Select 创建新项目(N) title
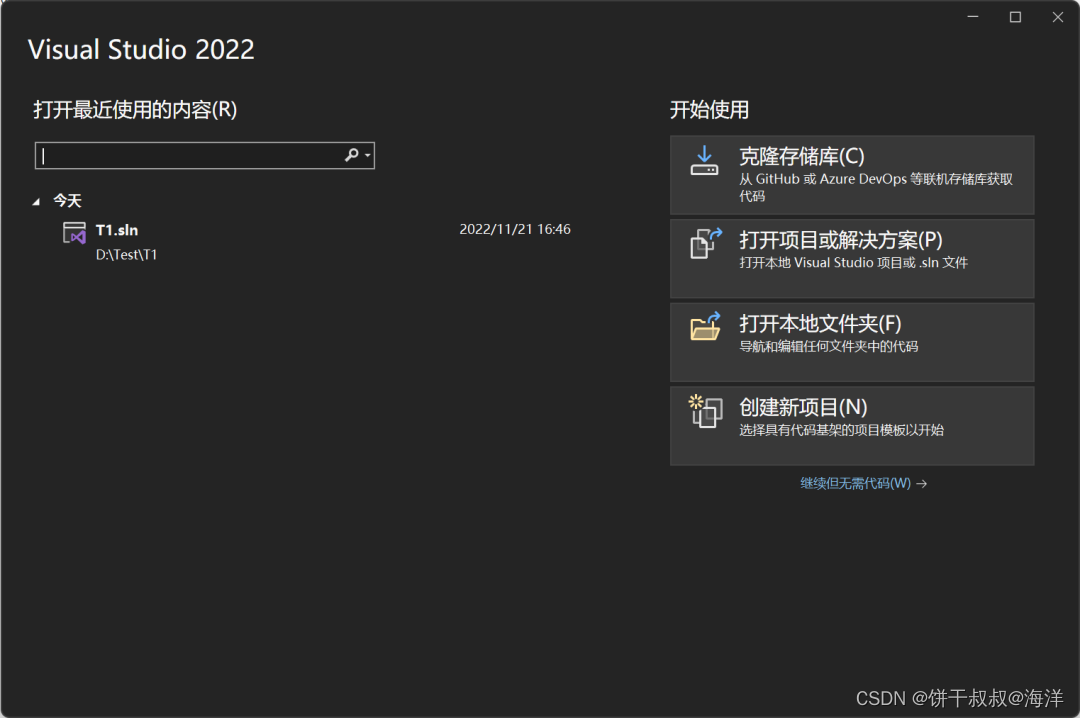The height and width of the screenshot is (718, 1080). tap(803, 407)
